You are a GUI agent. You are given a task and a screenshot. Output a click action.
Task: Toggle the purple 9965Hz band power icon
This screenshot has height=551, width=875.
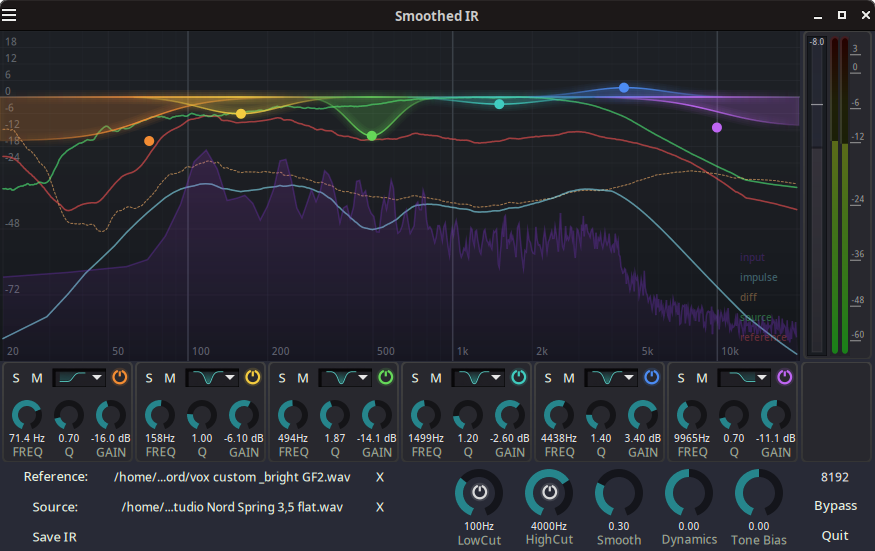pos(785,377)
